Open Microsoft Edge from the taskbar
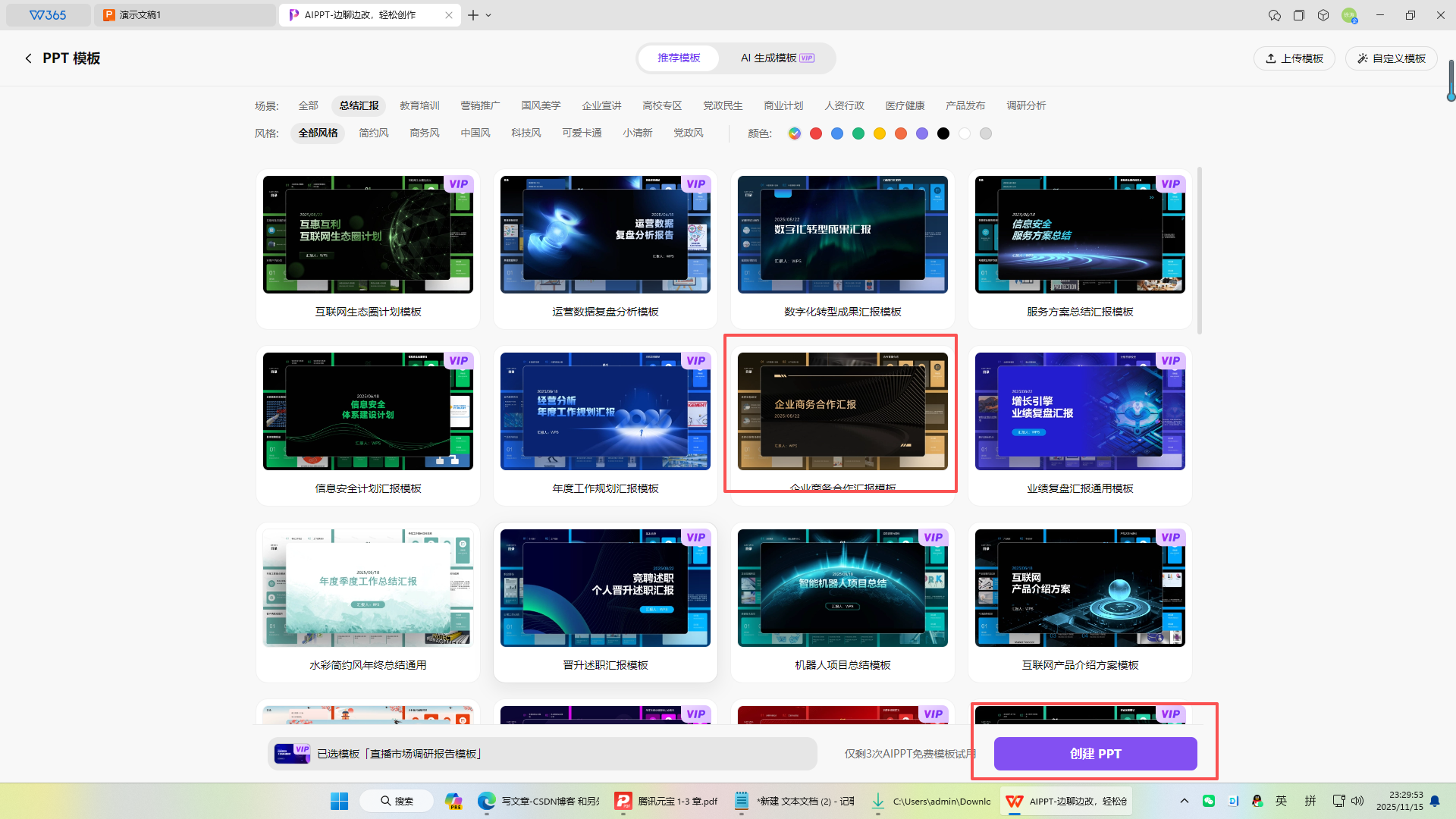This screenshot has width=1456, height=819. pyautogui.click(x=486, y=801)
